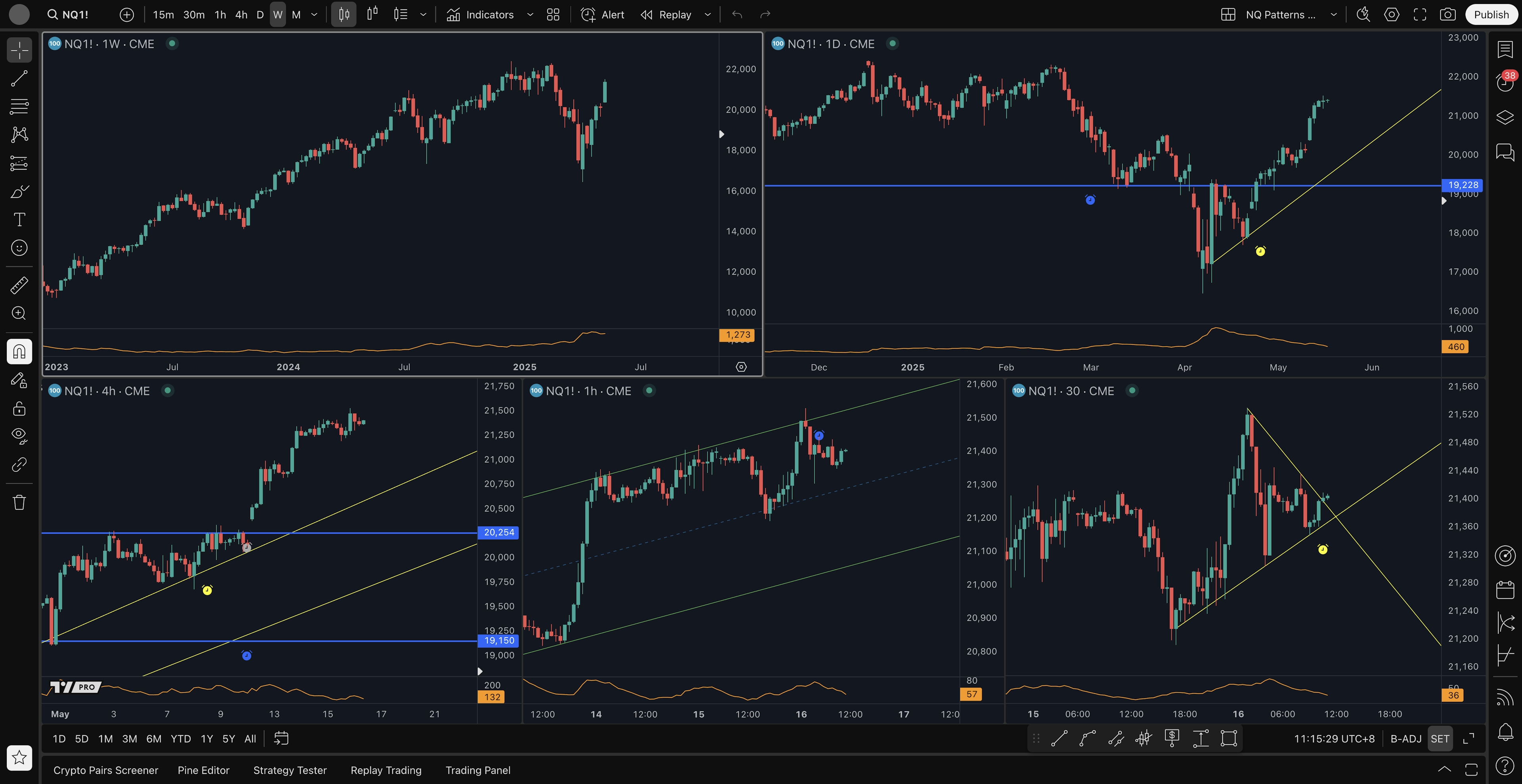Click the go to date calendar icon
1522x784 pixels.
pos(281,738)
